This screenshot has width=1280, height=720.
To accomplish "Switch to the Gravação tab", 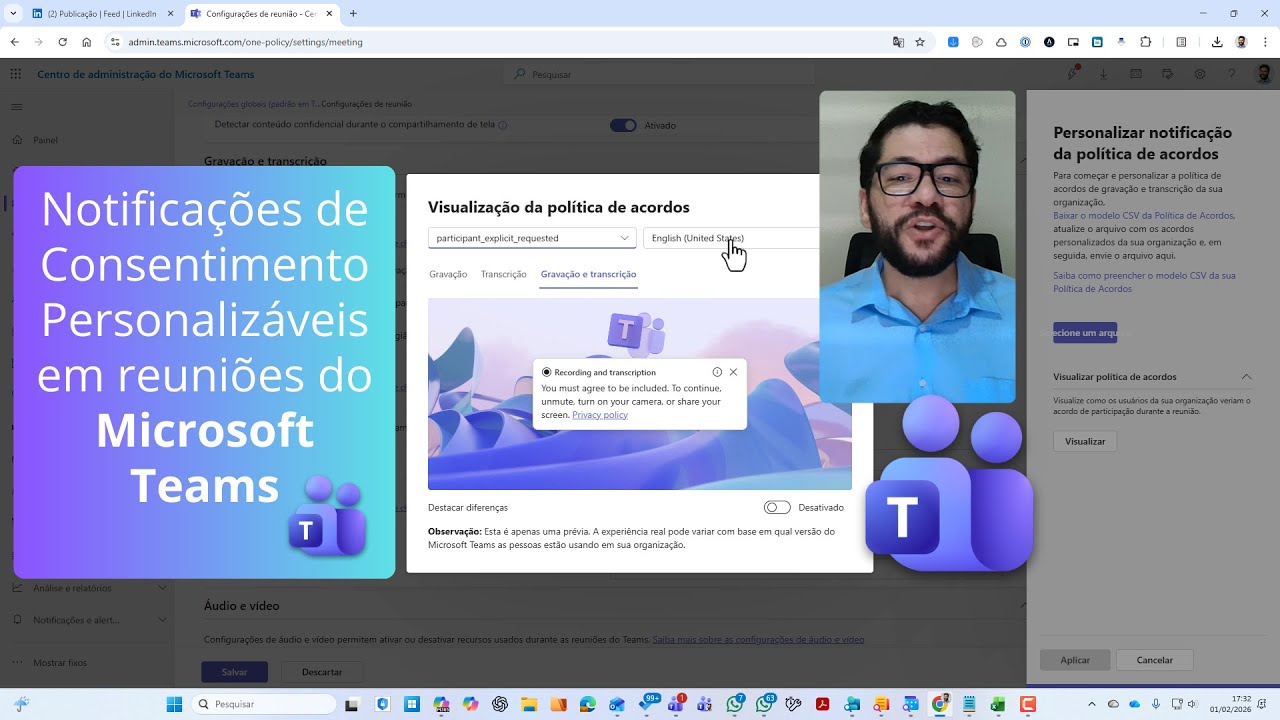I will click(x=448, y=274).
